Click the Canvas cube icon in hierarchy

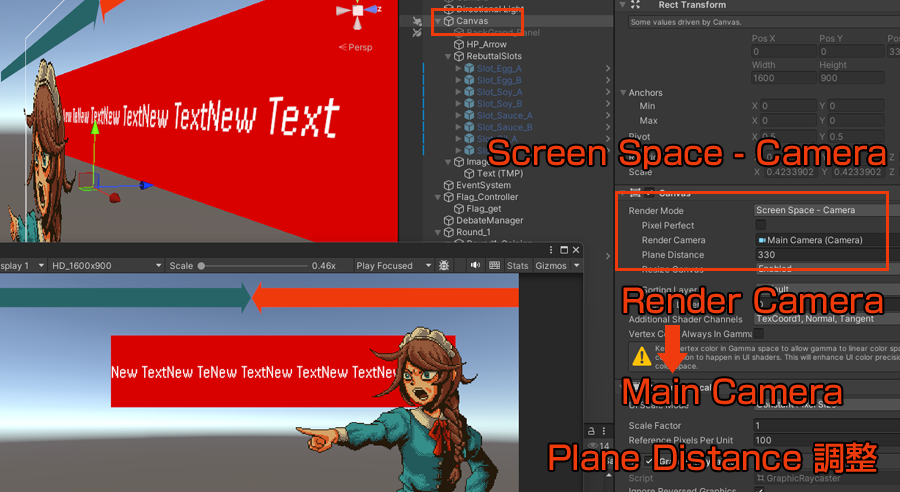pos(448,21)
